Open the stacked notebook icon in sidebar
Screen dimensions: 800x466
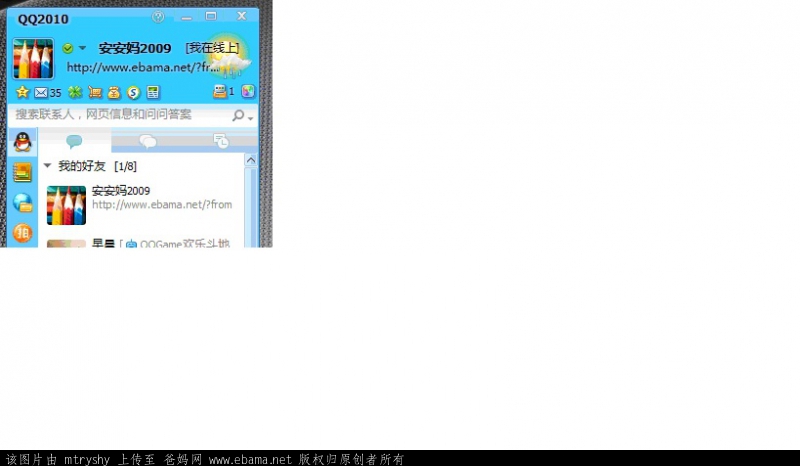tap(22, 173)
